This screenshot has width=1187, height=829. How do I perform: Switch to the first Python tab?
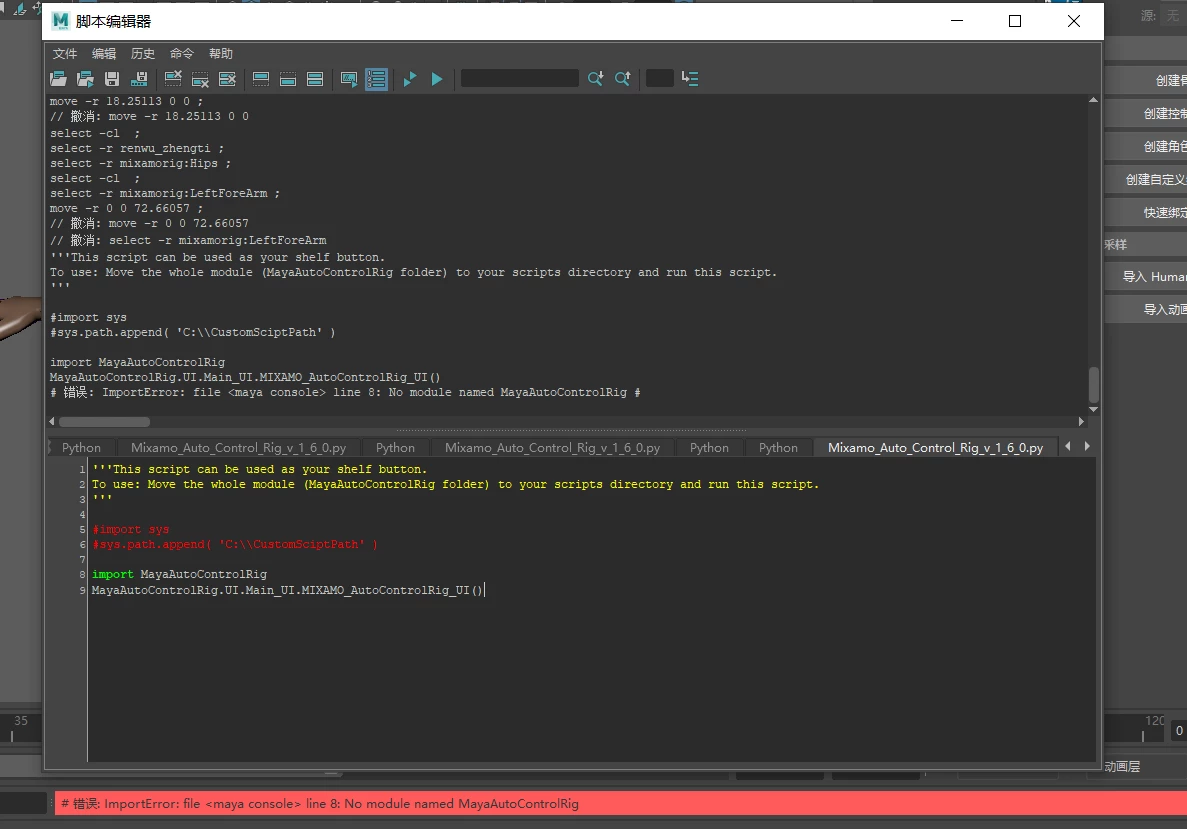(x=81, y=447)
